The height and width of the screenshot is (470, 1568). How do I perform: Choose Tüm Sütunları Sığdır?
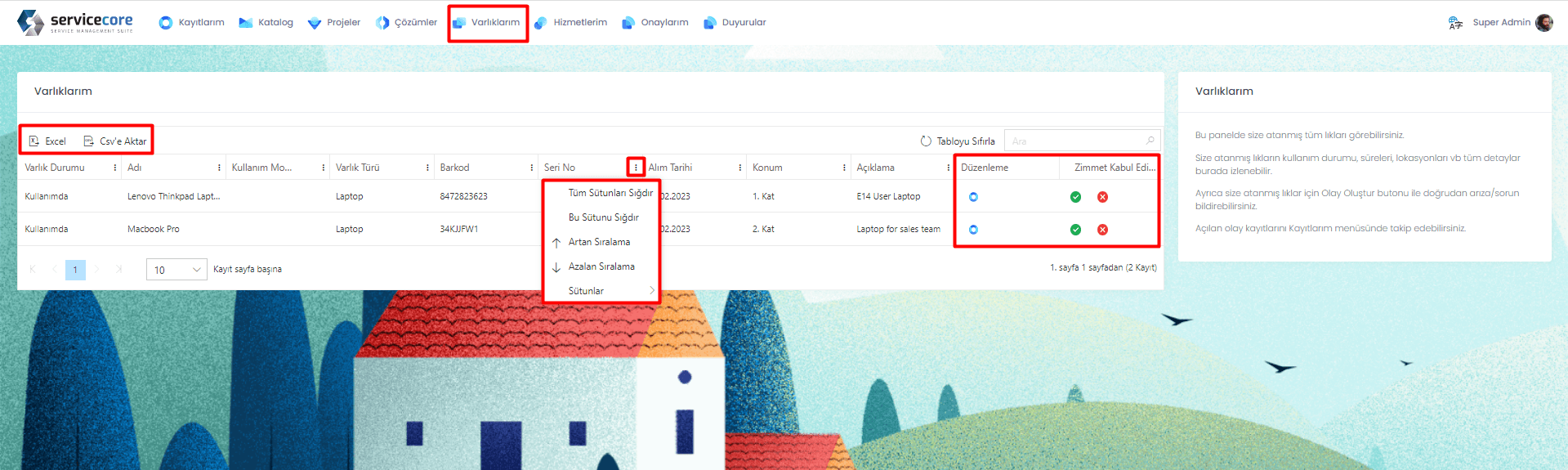point(601,193)
